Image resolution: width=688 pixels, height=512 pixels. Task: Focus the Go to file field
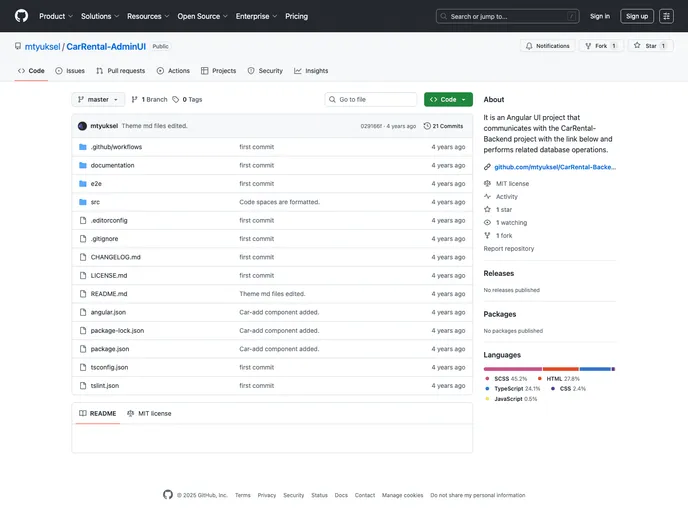pyautogui.click(x=371, y=100)
